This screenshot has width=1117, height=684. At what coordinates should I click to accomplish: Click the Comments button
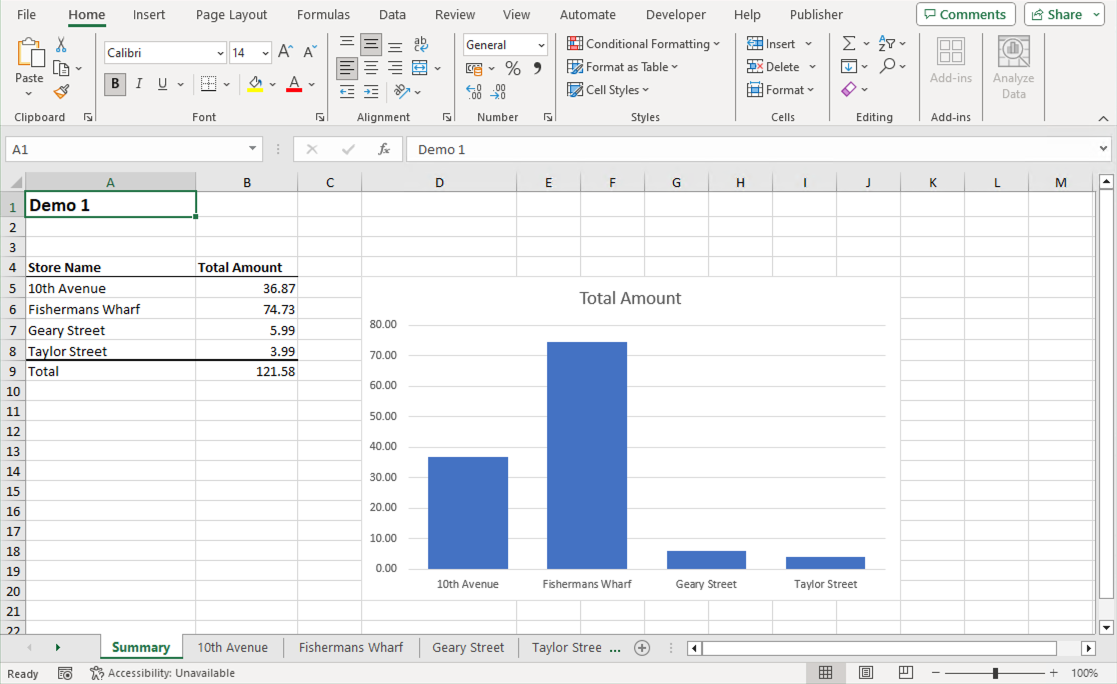click(964, 14)
